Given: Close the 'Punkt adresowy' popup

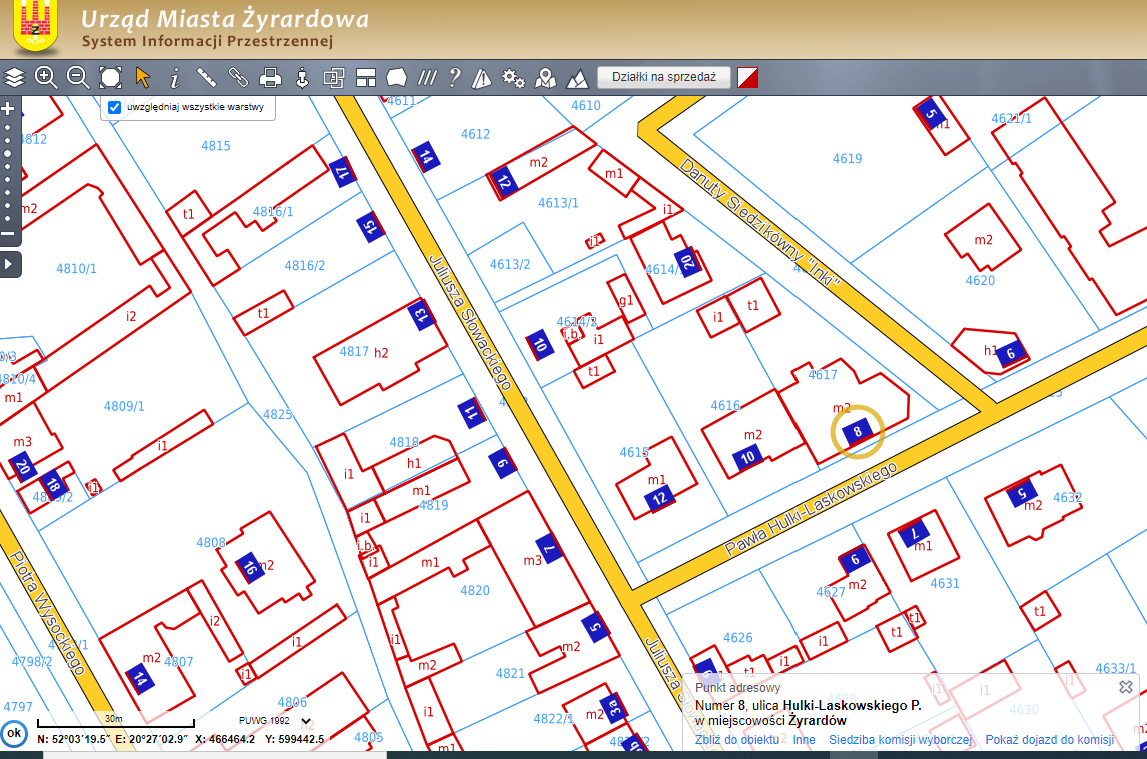Looking at the screenshot, I should 1126,687.
